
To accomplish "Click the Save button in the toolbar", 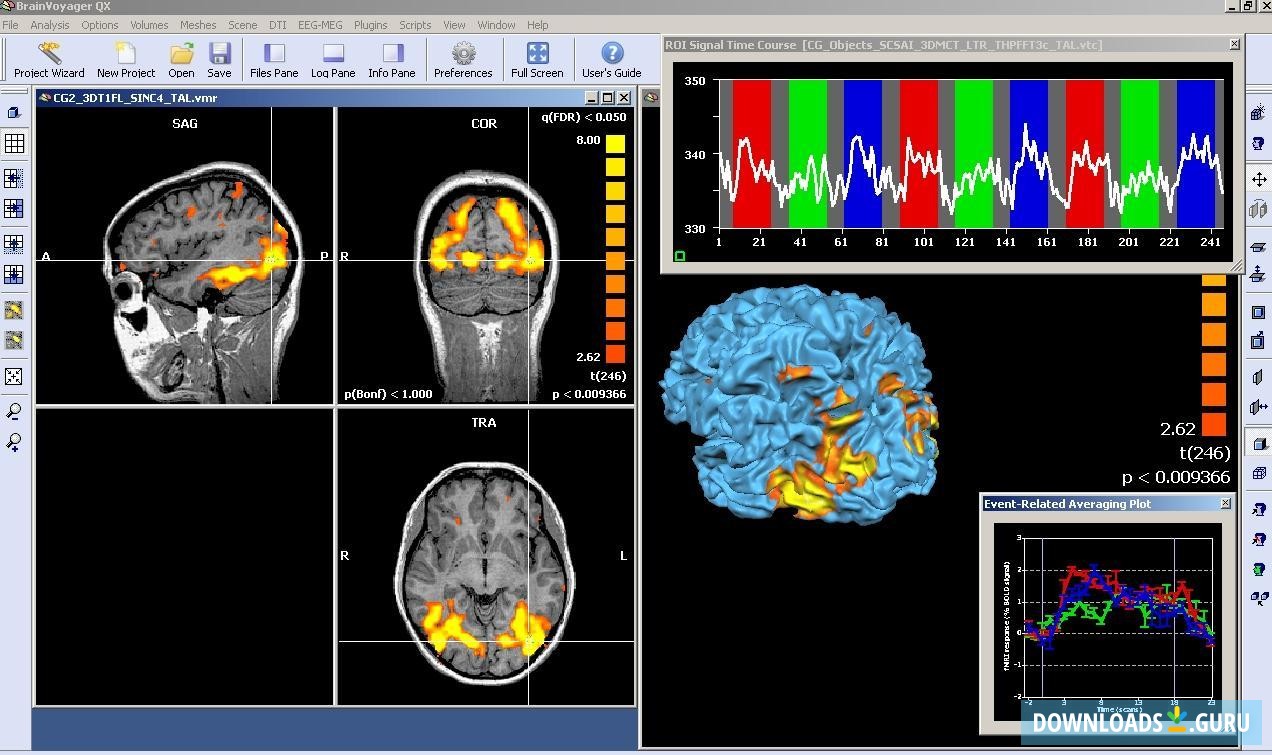I will click(x=219, y=58).
